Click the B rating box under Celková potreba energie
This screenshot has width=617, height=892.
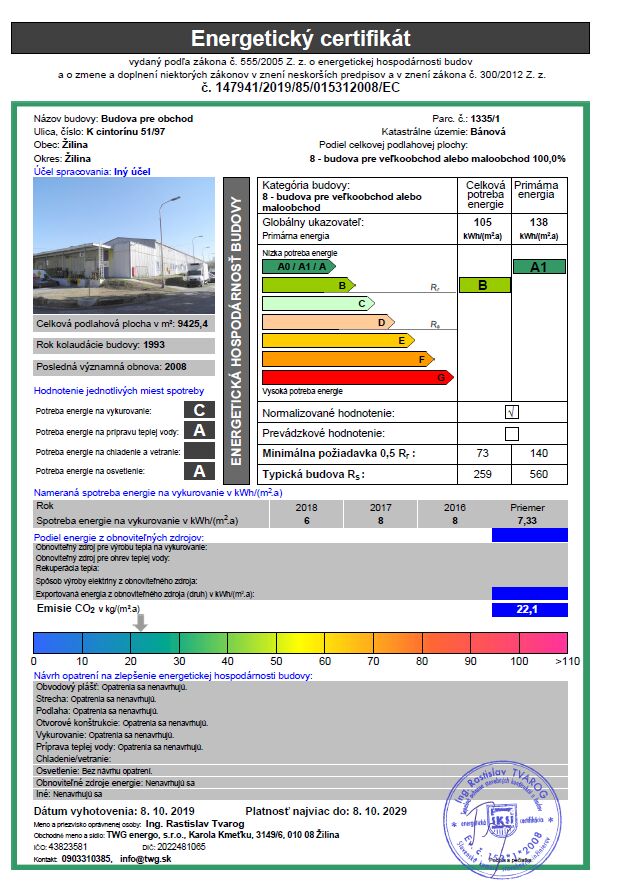coord(485,285)
